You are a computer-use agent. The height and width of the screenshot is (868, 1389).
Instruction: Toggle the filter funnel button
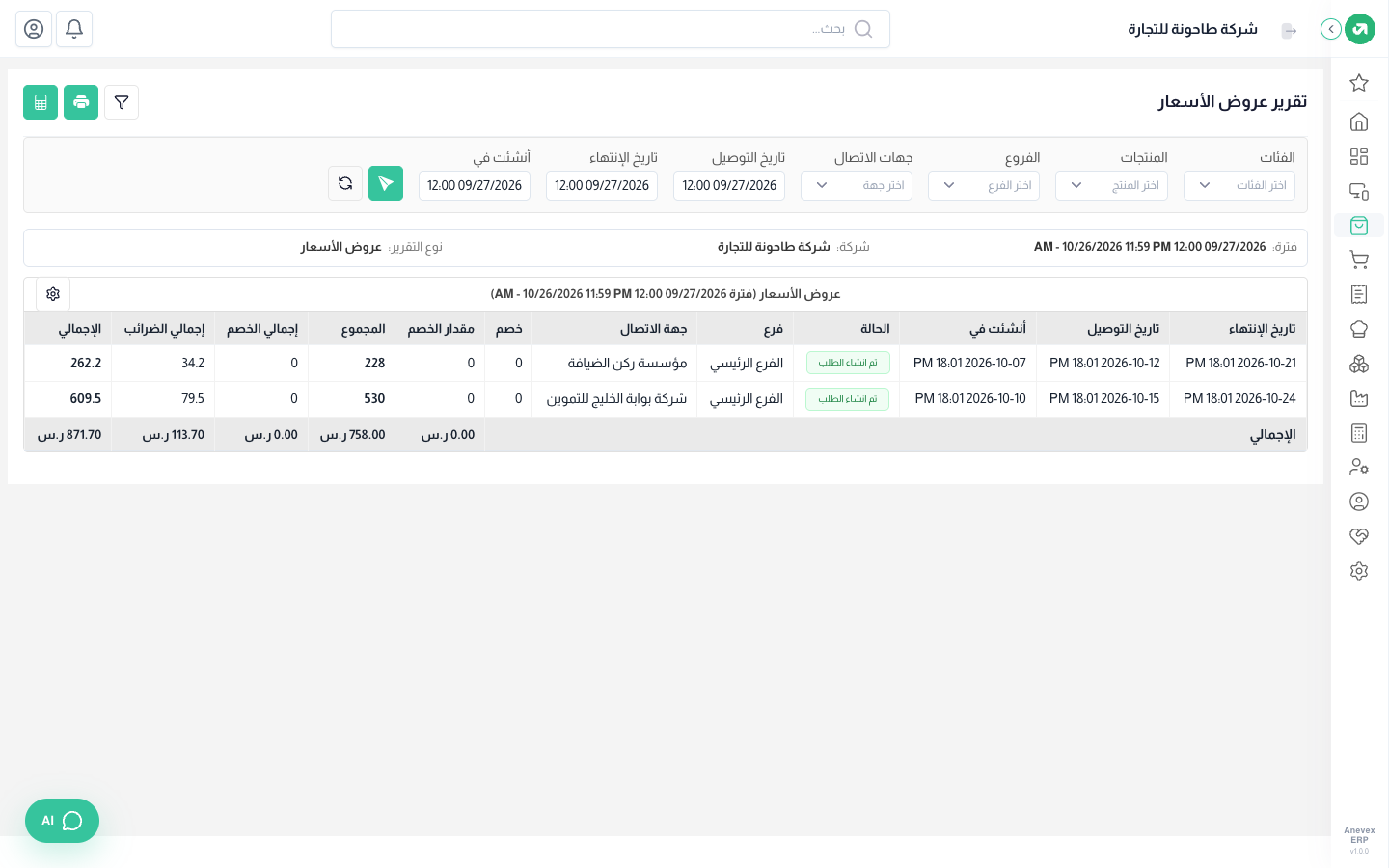[122, 102]
